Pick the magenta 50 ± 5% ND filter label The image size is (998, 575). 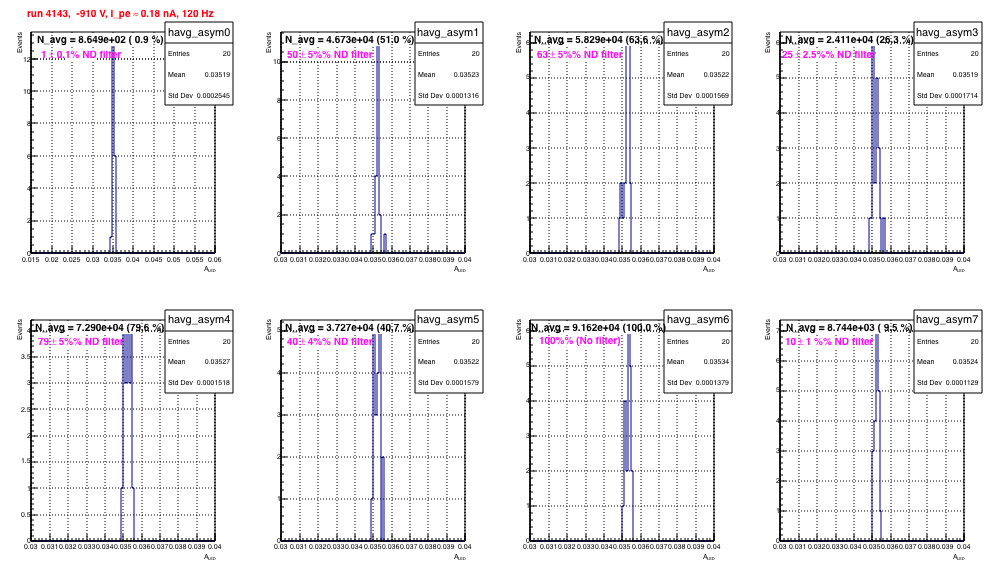click(330, 55)
